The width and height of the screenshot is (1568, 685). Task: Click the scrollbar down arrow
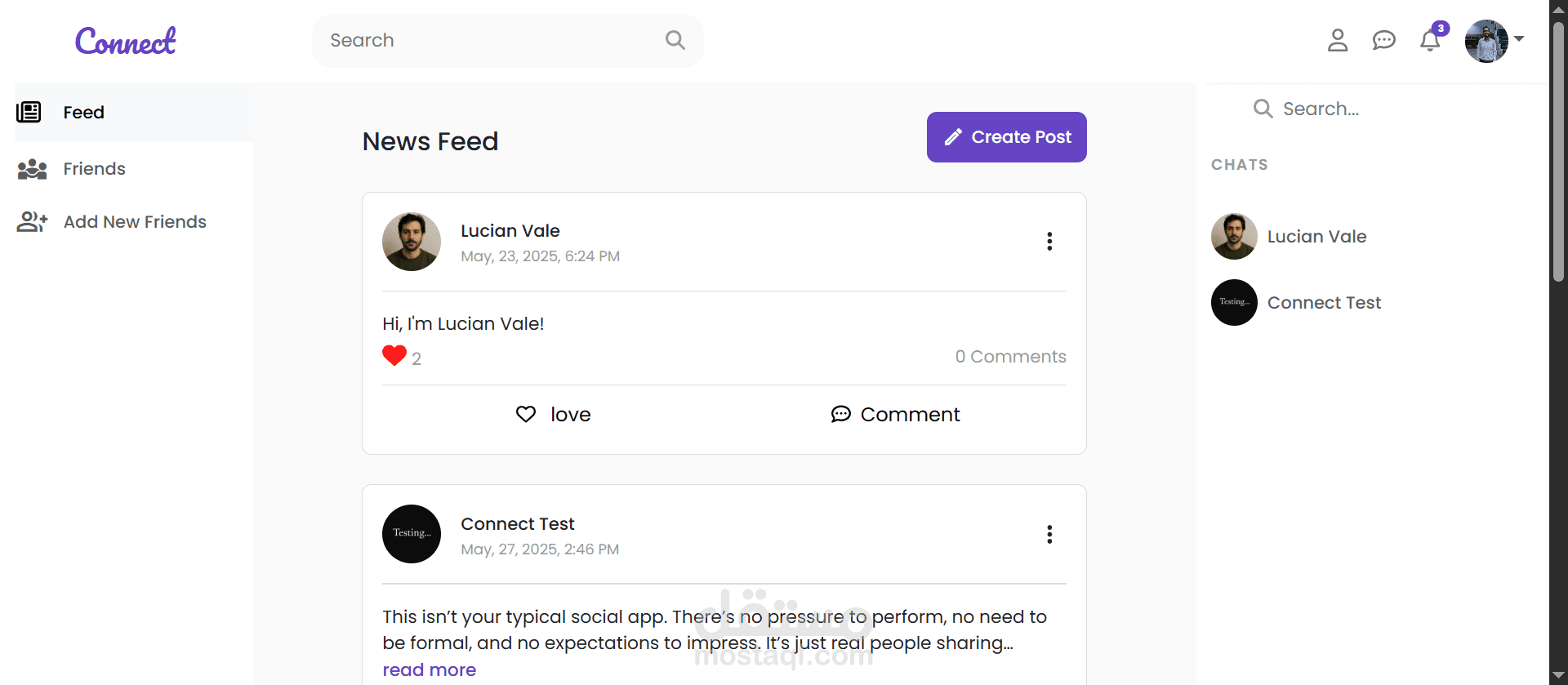click(x=1559, y=676)
